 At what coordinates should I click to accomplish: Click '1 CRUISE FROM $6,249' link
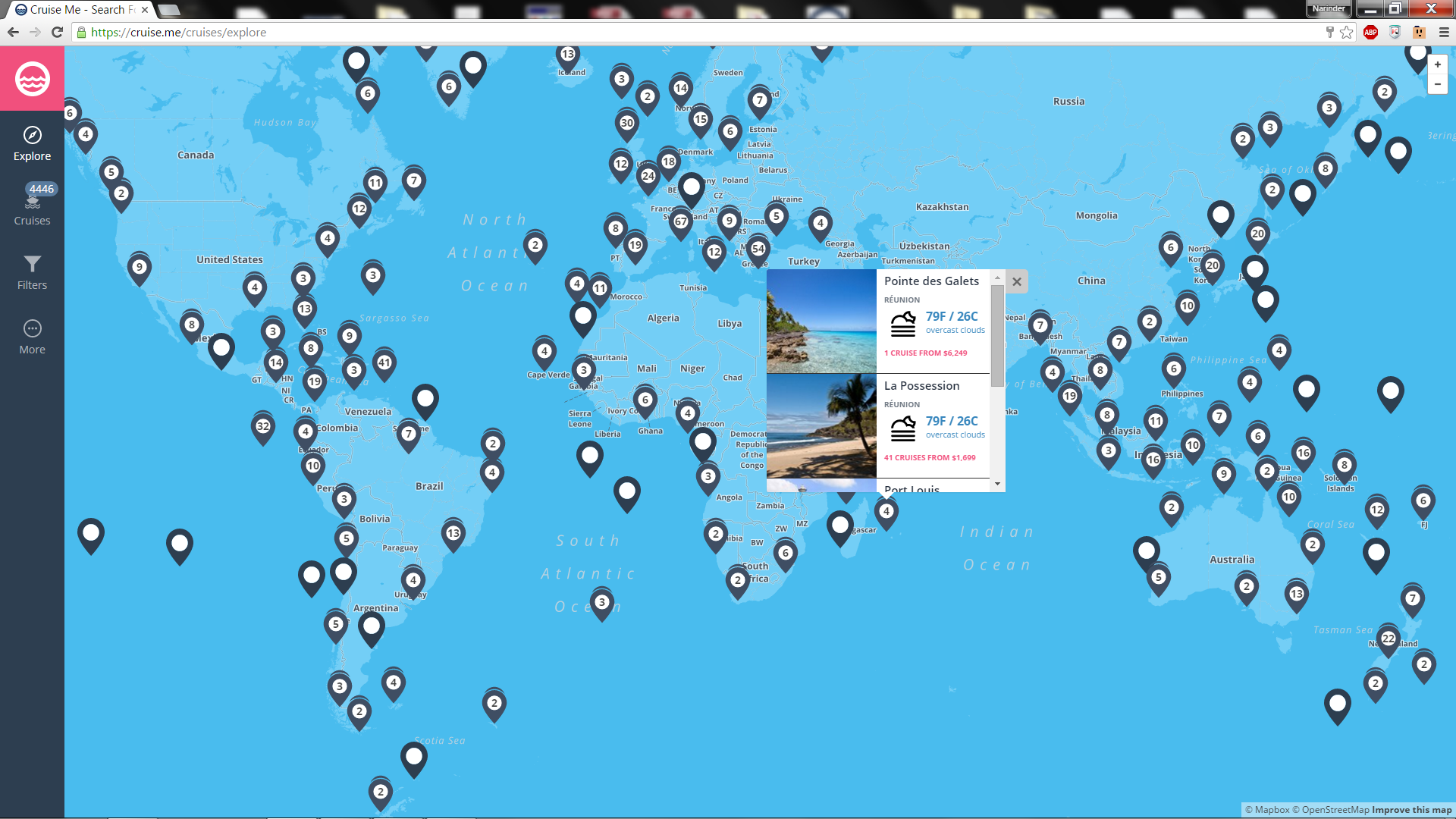coord(925,353)
